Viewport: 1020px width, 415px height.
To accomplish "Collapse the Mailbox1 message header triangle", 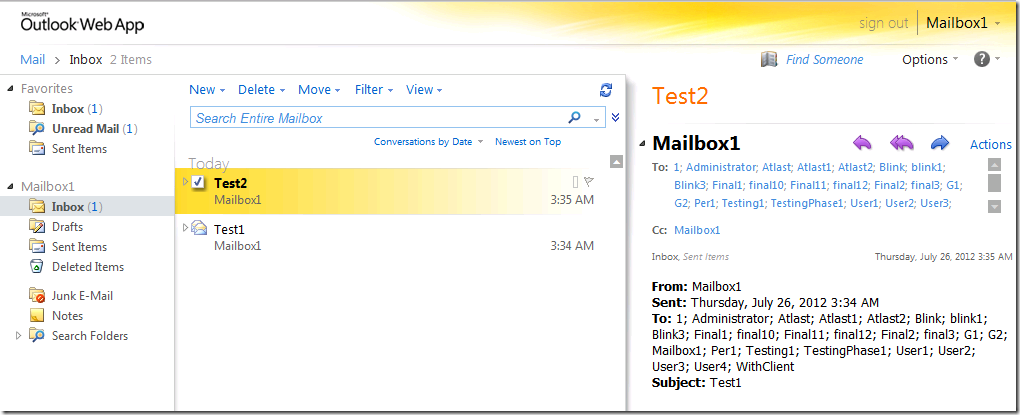I will [x=643, y=143].
